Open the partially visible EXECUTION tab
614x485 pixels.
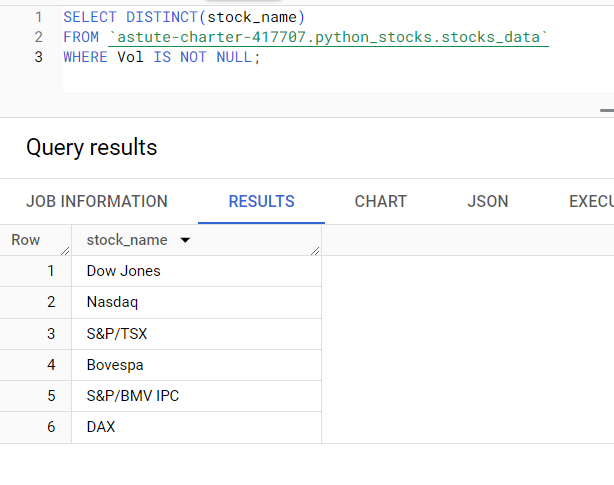coord(591,202)
